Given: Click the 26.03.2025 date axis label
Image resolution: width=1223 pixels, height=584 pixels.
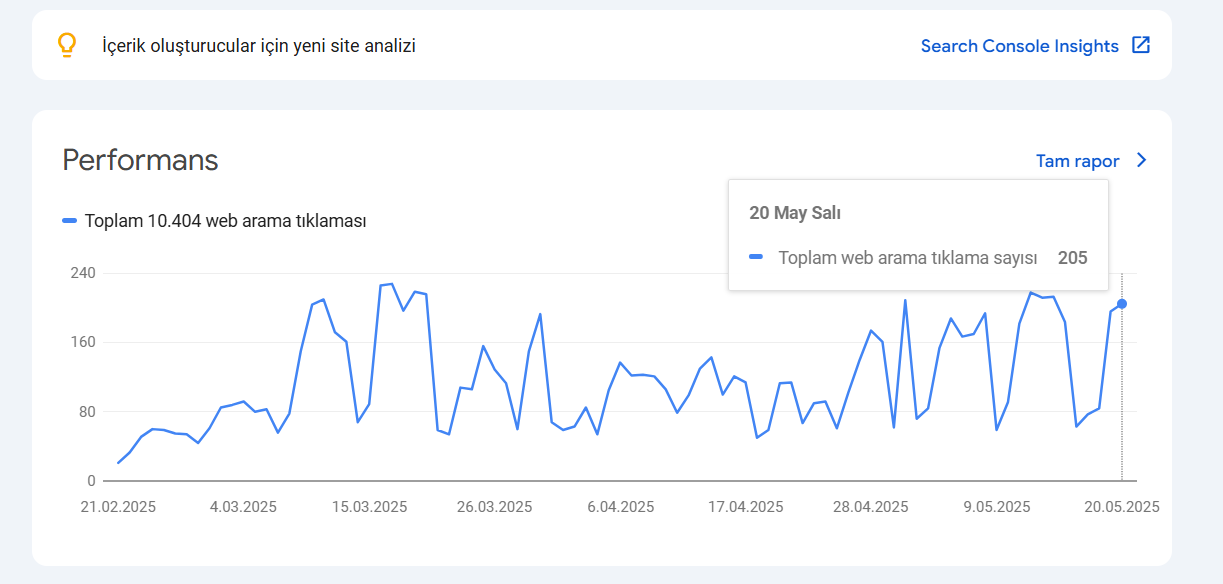Looking at the screenshot, I should point(494,507).
